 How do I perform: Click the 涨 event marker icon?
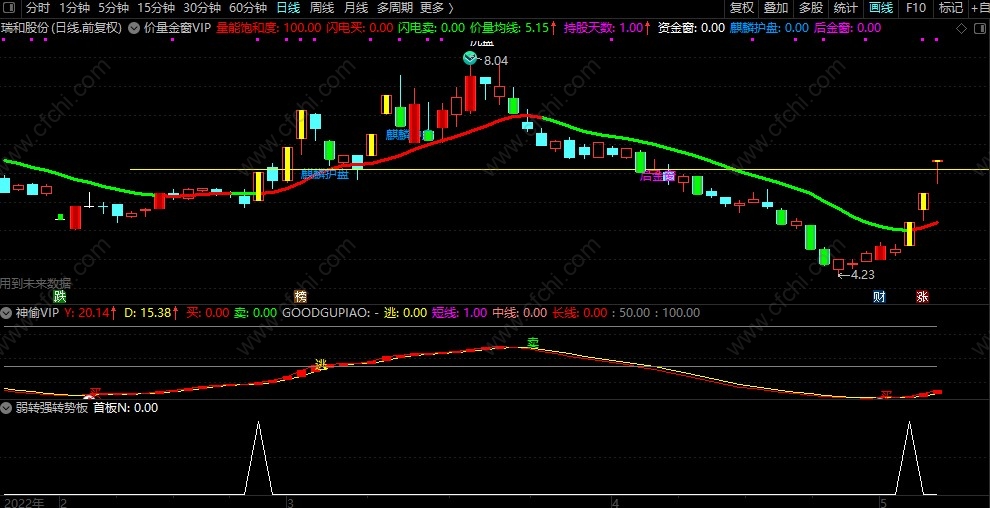pyautogui.click(x=922, y=297)
